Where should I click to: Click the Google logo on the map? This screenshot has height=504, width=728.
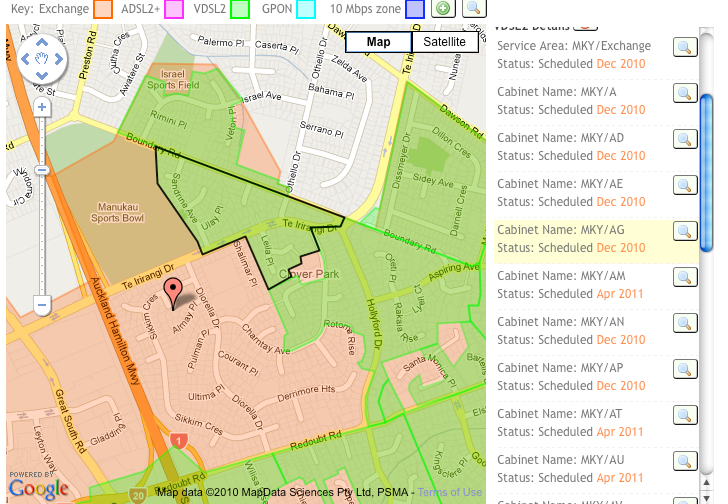(39, 489)
